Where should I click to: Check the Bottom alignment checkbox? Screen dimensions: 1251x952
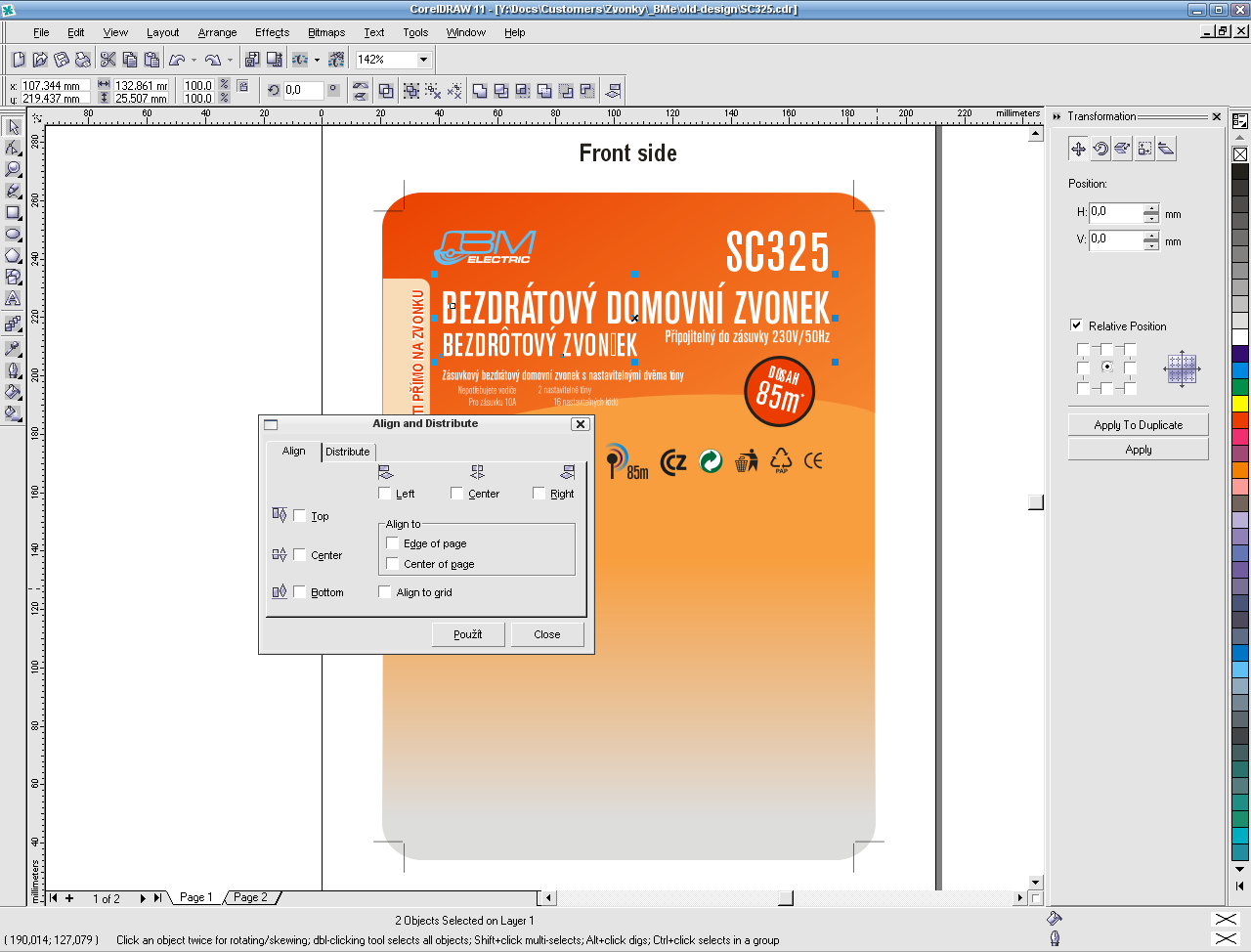click(x=299, y=592)
